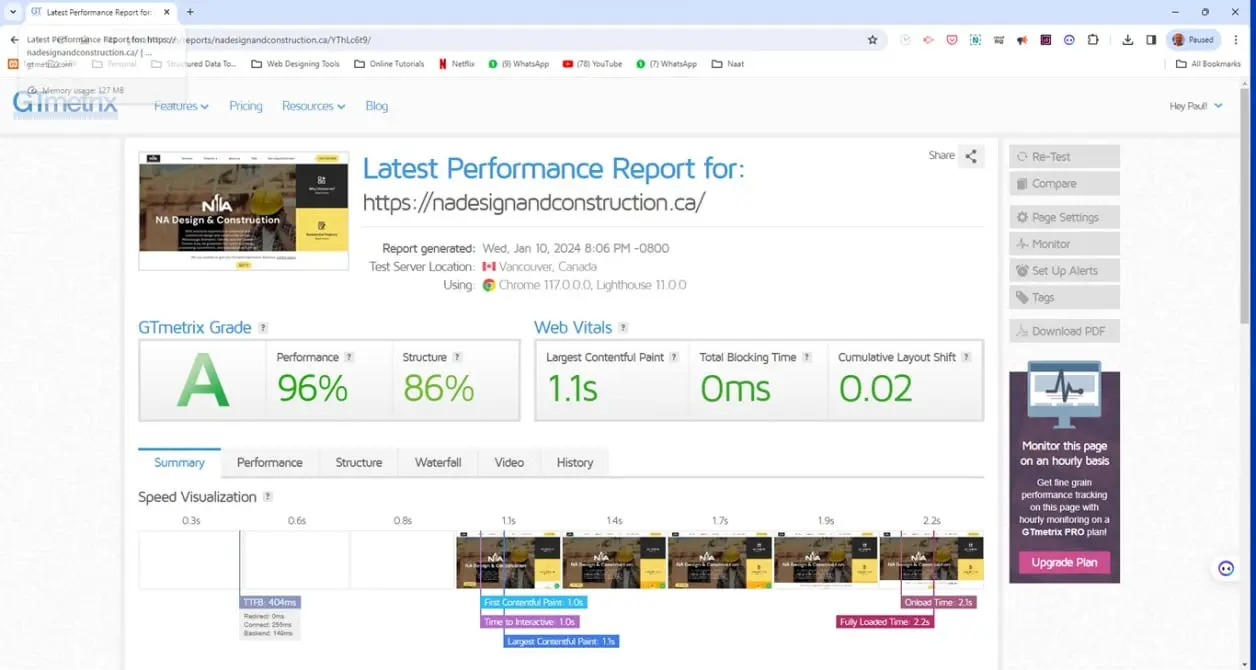
Task: Switch to the Performance tab
Action: tap(269, 463)
